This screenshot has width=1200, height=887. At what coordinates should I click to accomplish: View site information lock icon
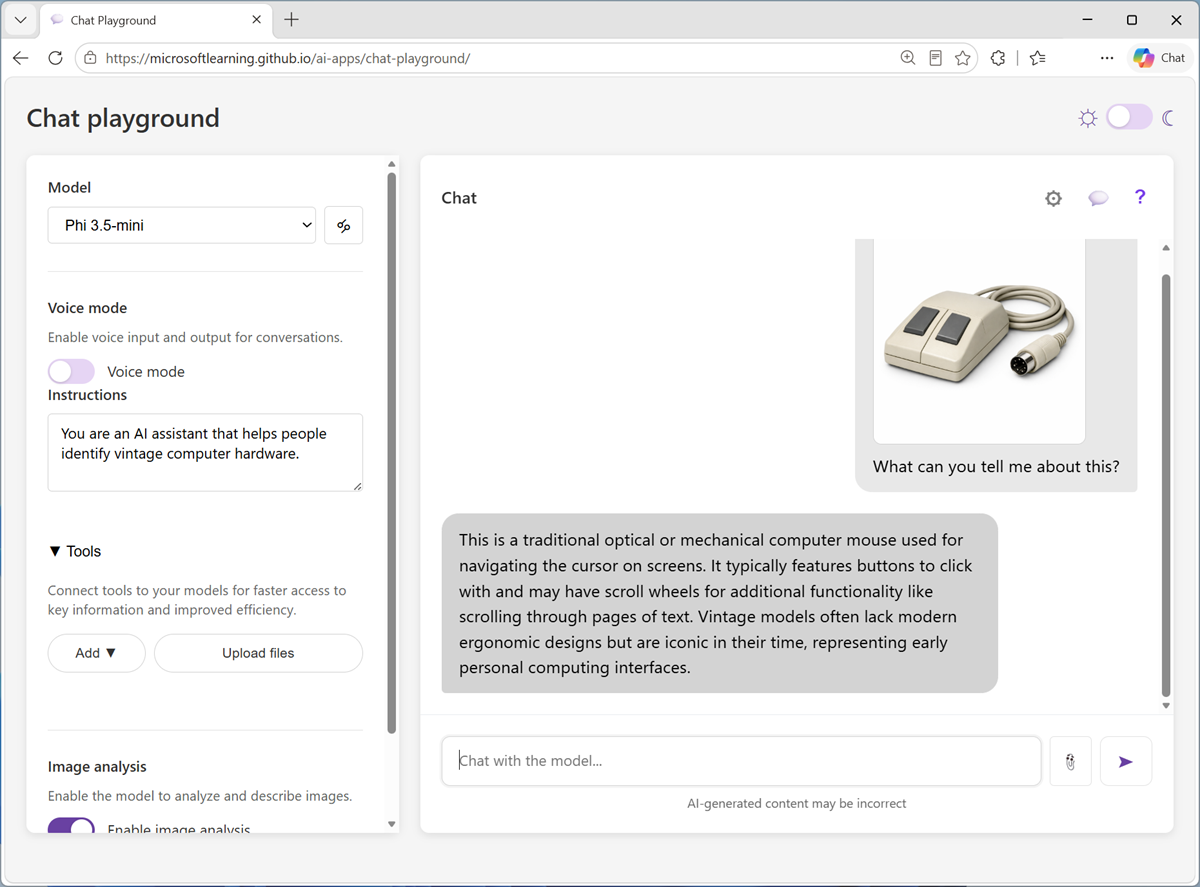[x=90, y=58]
